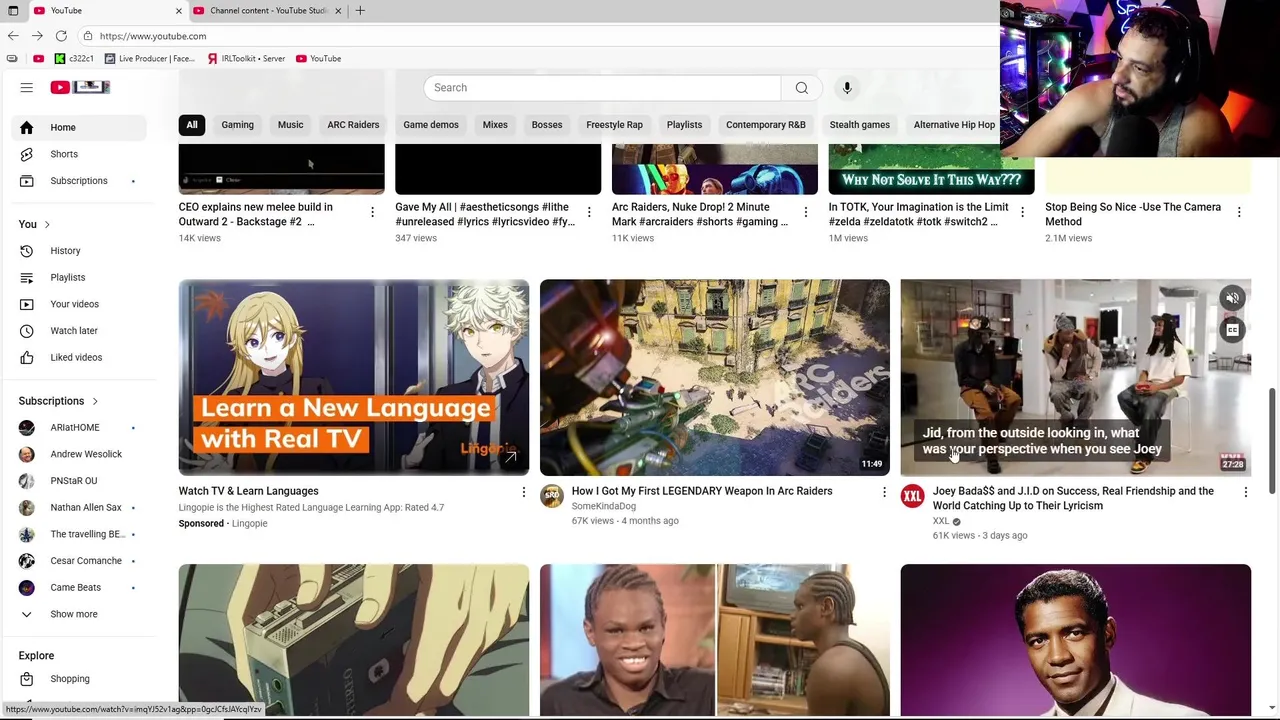Viewport: 1280px width, 720px height.
Task: Select the Gaming filter chip
Action: (x=237, y=125)
